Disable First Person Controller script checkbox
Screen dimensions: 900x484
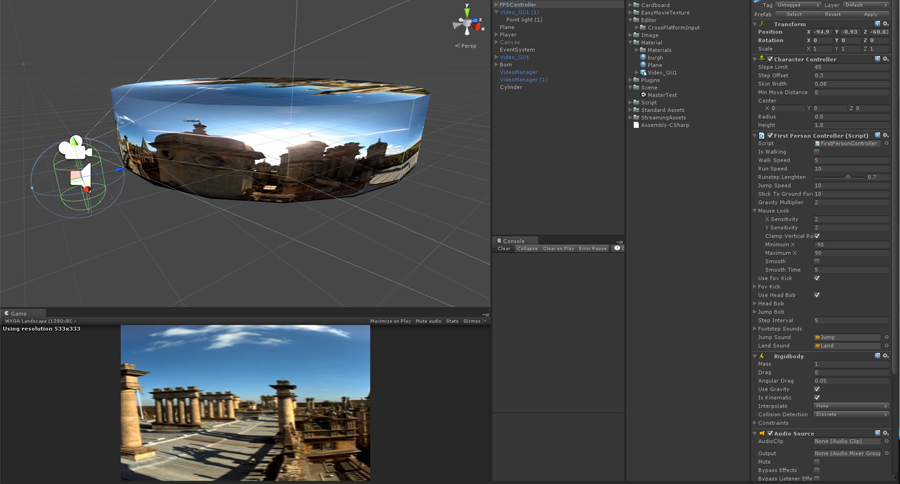(x=770, y=135)
